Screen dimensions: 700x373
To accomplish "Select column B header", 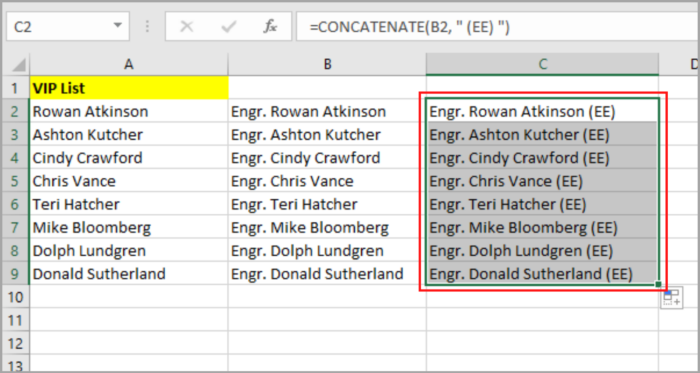I will [x=327, y=65].
